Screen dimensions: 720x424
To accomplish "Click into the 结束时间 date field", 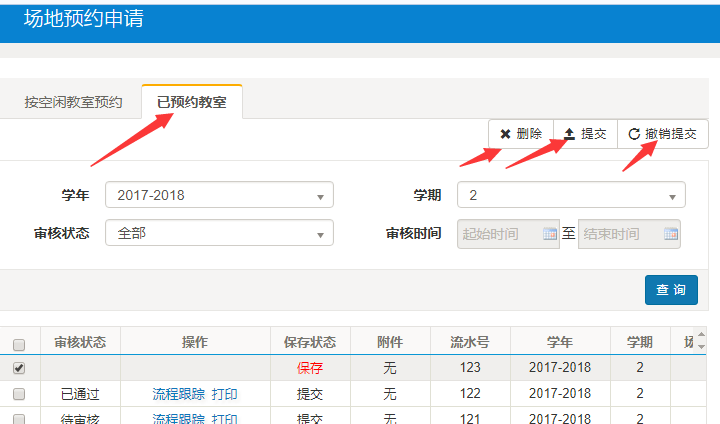I will [618, 234].
